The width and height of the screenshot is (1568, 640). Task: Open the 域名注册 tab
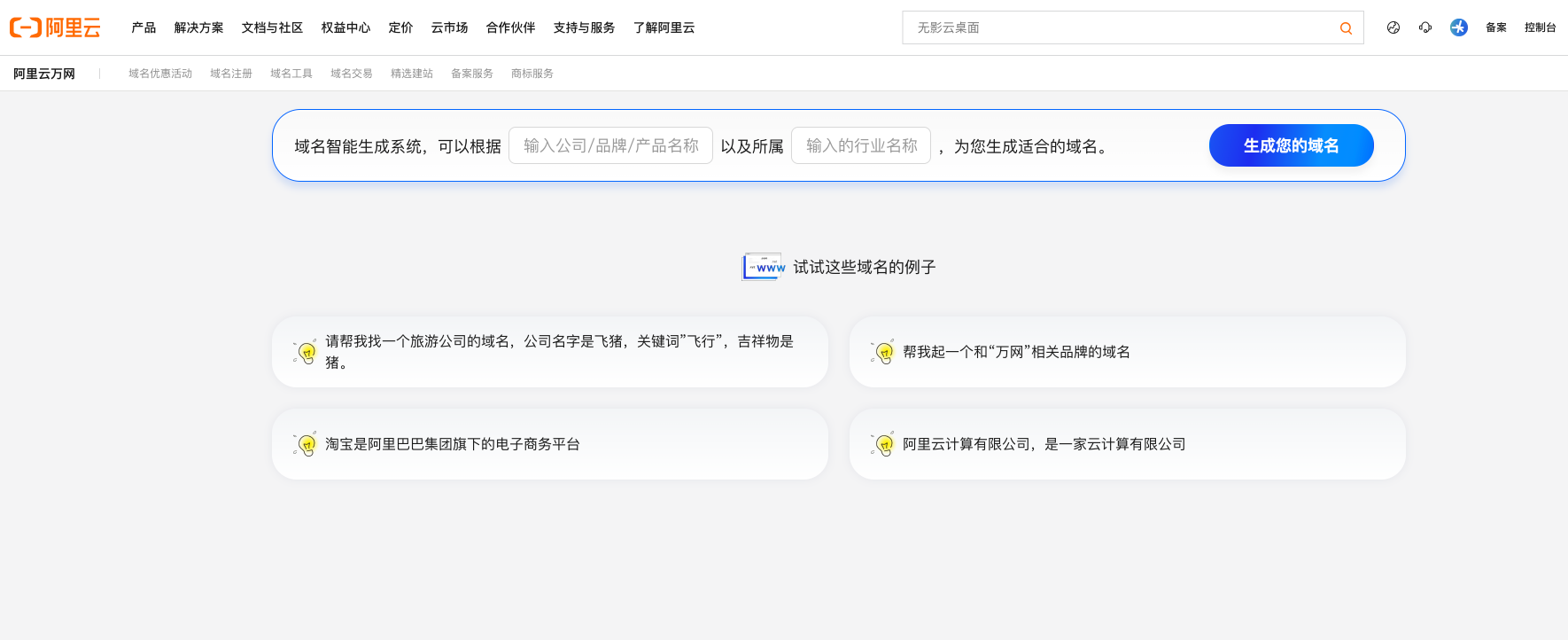[231, 74]
